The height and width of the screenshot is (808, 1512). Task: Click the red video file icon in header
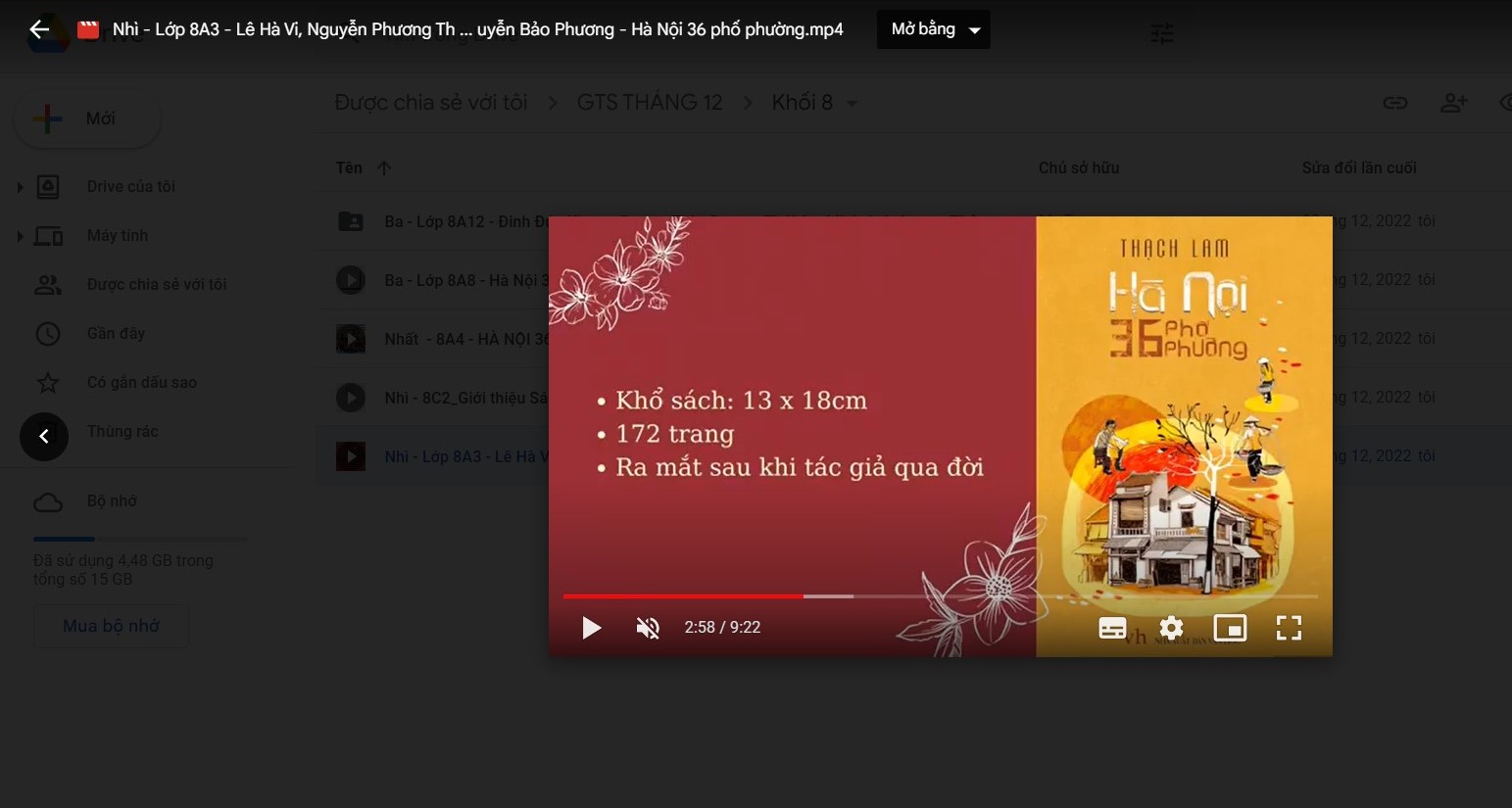pos(88,29)
